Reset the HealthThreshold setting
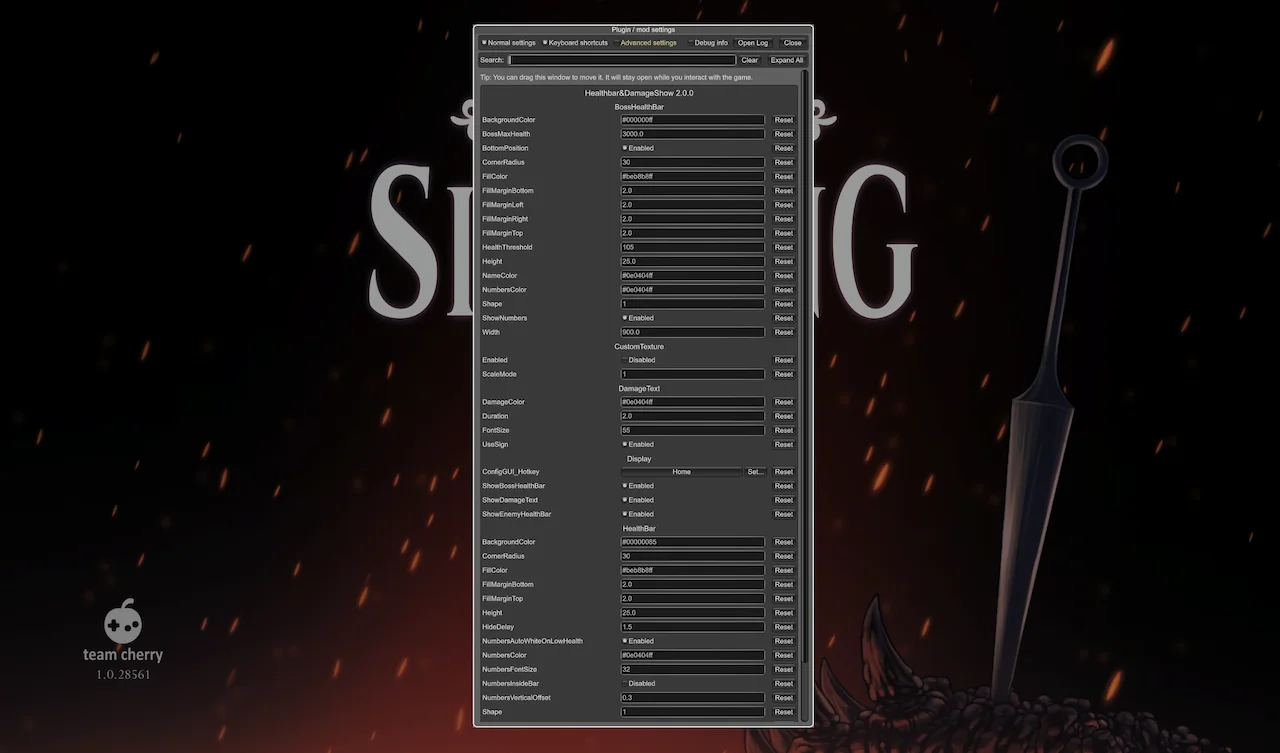 [784, 247]
